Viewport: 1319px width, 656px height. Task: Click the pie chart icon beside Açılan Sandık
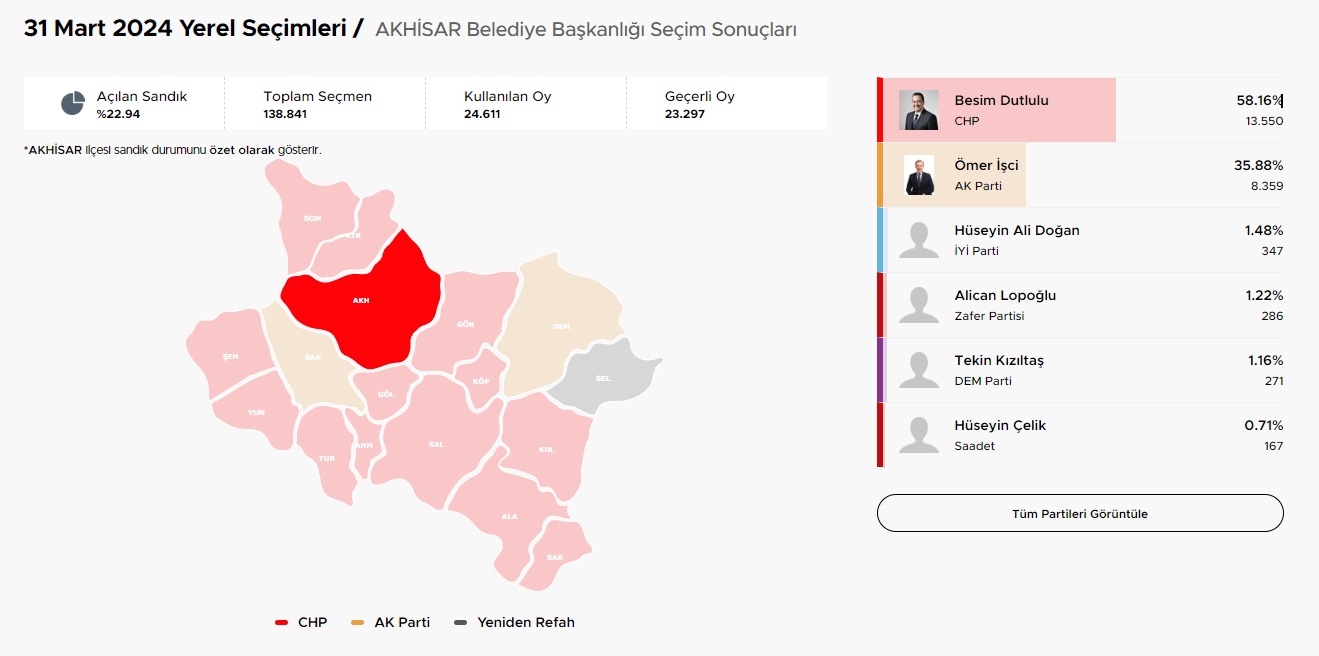tap(72, 103)
